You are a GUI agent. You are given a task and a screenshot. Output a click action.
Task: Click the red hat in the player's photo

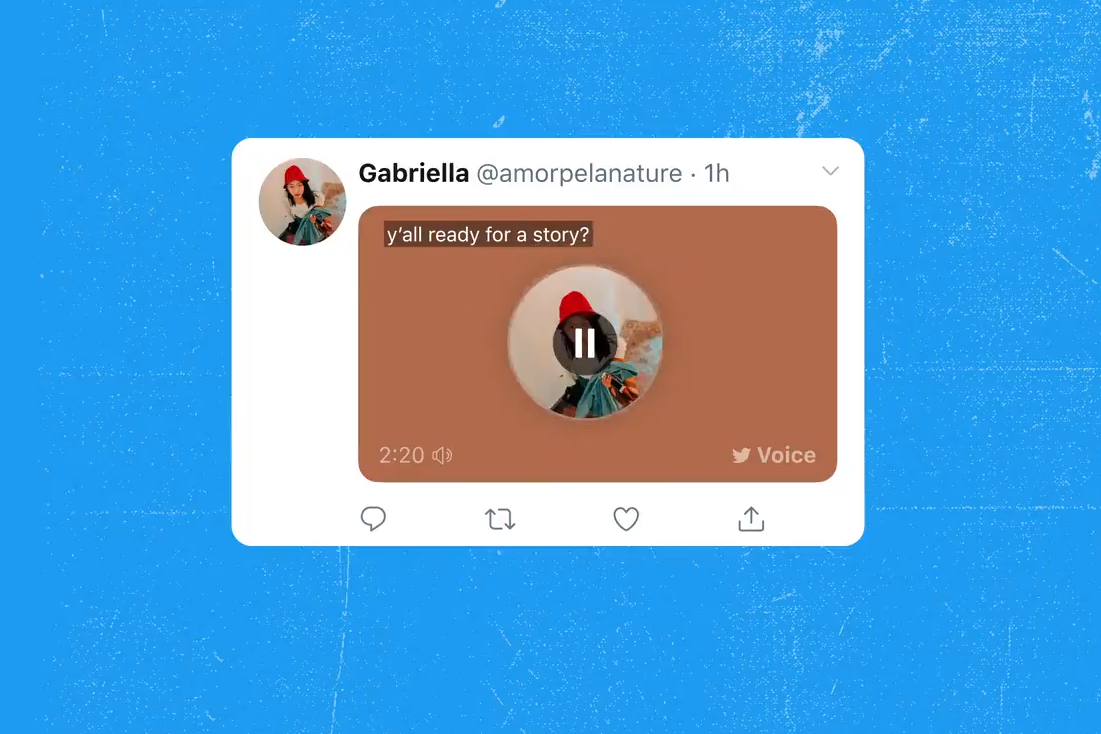pos(576,306)
